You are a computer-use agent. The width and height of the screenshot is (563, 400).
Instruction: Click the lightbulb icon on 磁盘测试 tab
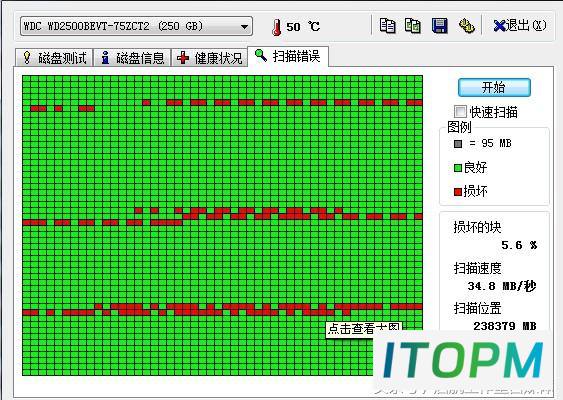[x=27, y=57]
